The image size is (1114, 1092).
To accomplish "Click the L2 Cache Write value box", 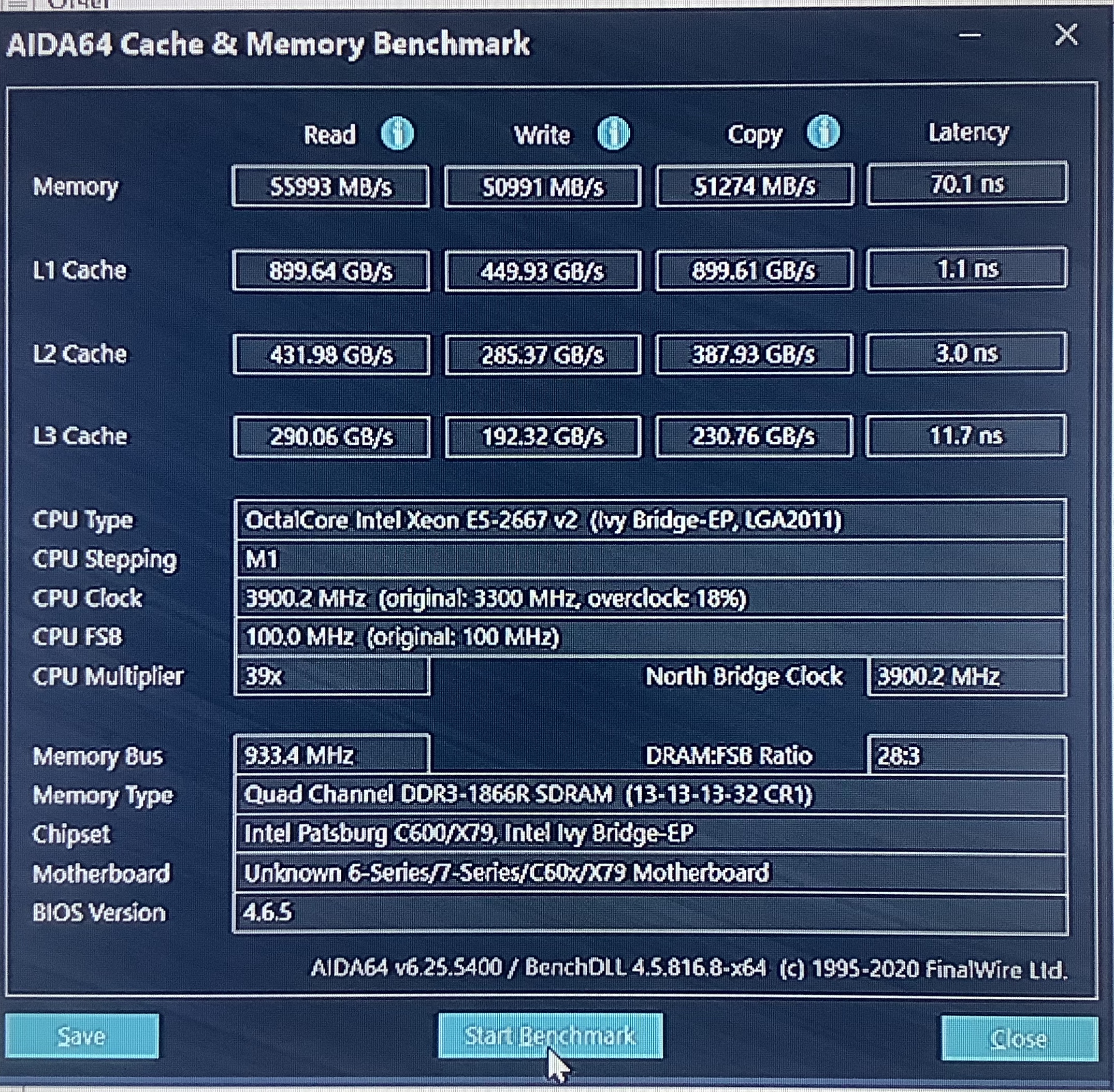I will pos(543,355).
